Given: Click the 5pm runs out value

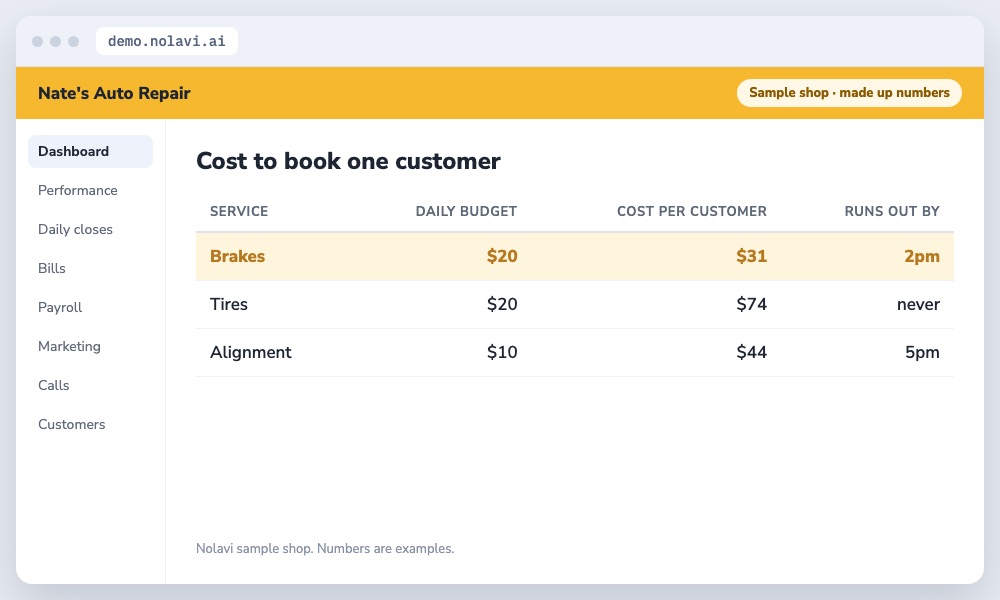Looking at the screenshot, I should coord(922,353).
